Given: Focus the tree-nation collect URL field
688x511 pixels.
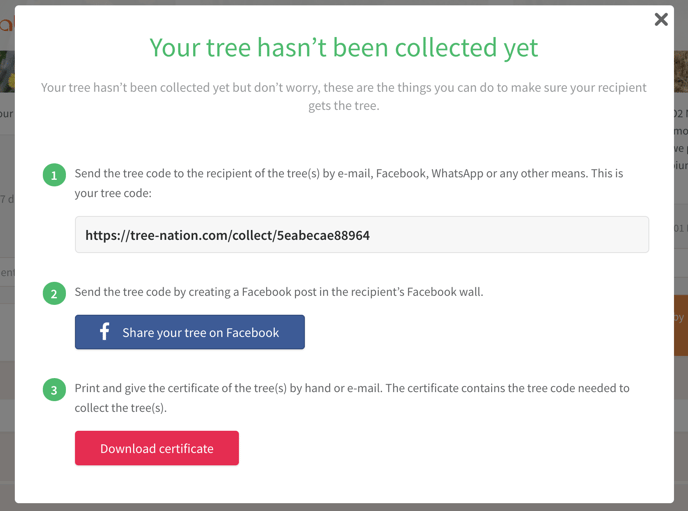Looking at the screenshot, I should [x=362, y=234].
